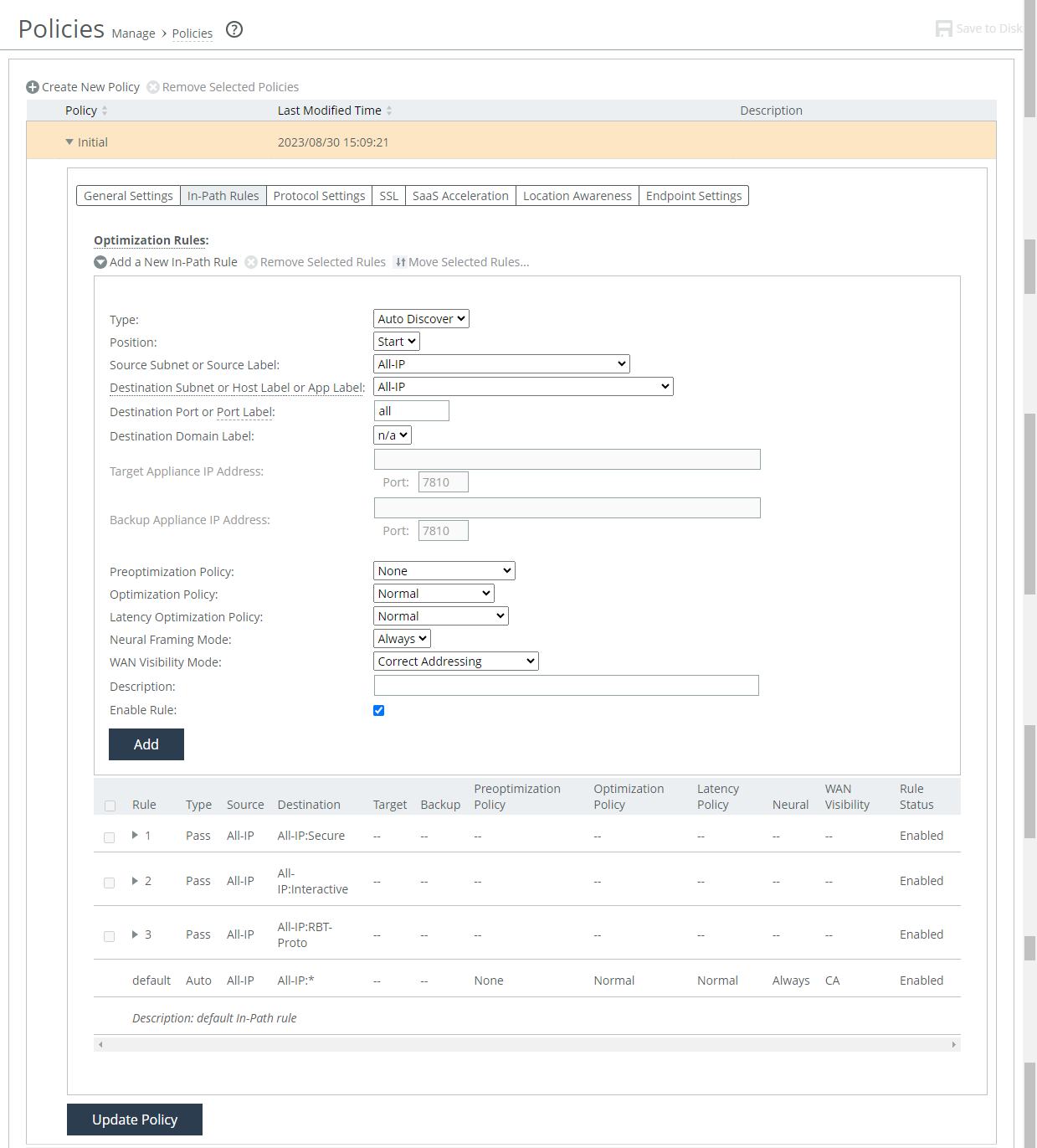The height and width of the screenshot is (1148, 1037).
Task: Click the Update Policy button
Action: pos(135,1120)
